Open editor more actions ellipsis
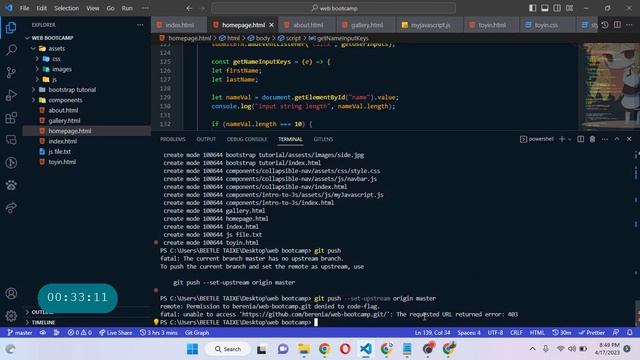This screenshot has height=360, width=640. [x=629, y=25]
